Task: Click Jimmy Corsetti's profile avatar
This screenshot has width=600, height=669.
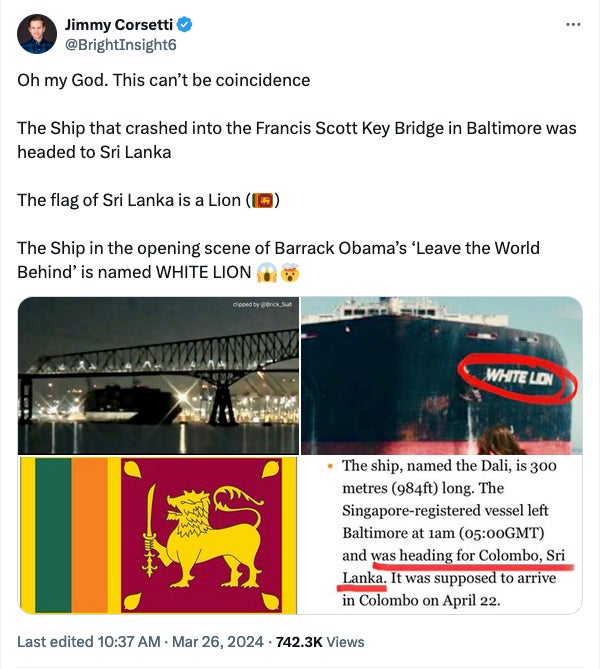Action: [37, 34]
